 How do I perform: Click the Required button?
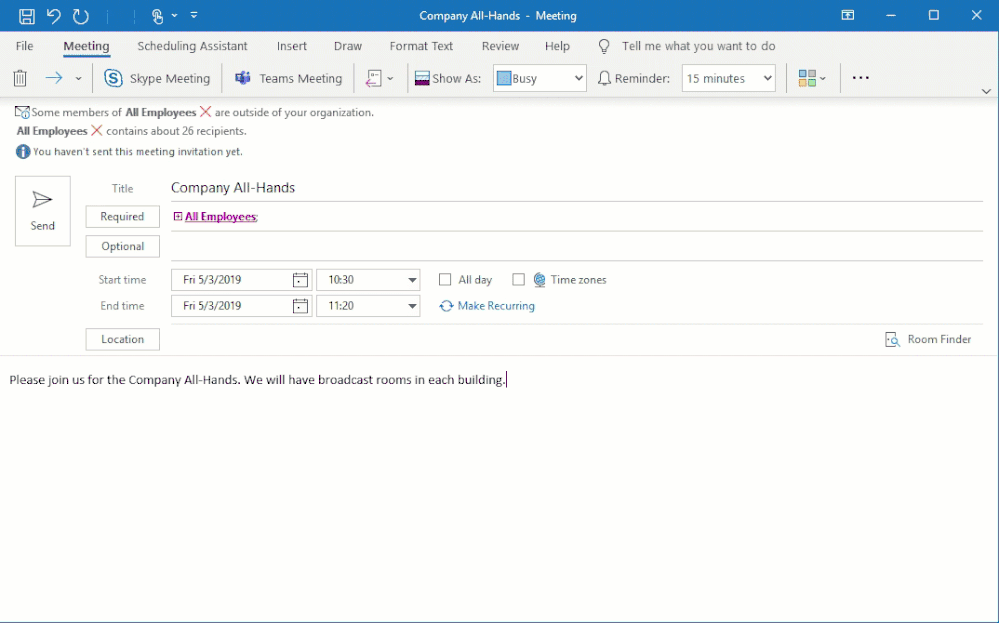[122, 217]
